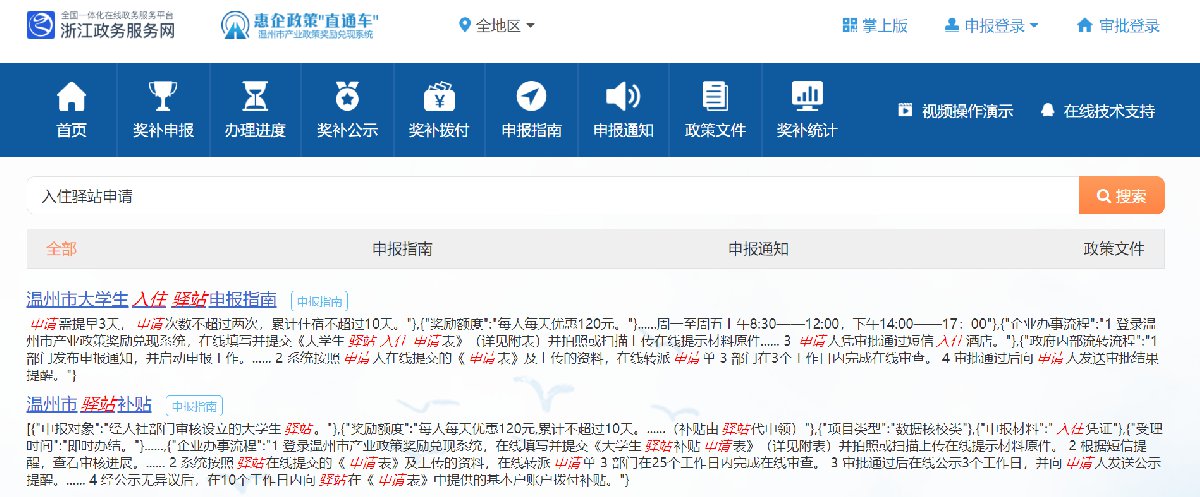Select the 申报通知 filter tab
This screenshot has height=497, width=1200.
point(758,249)
